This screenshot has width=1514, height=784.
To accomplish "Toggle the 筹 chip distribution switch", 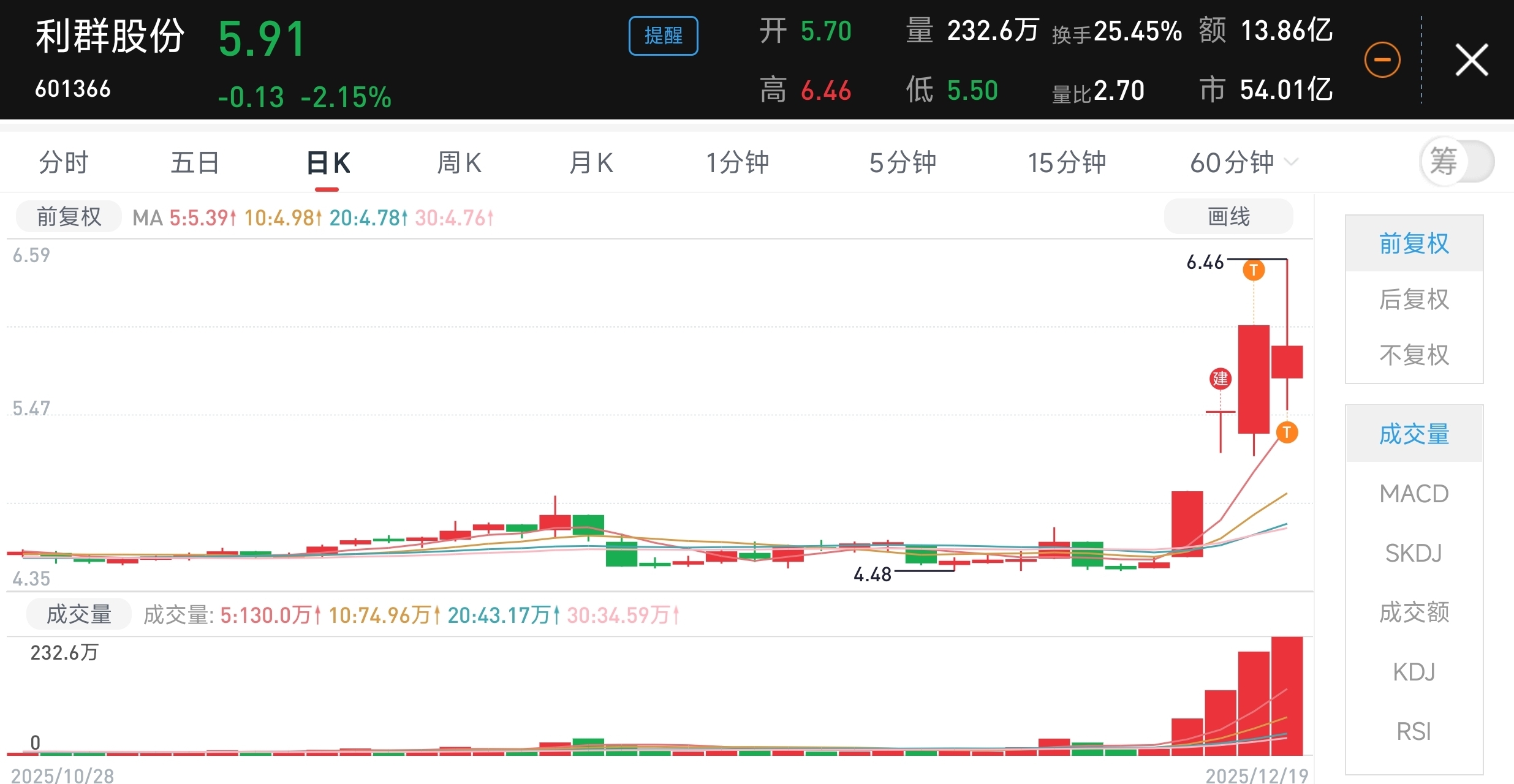I will click(1457, 162).
